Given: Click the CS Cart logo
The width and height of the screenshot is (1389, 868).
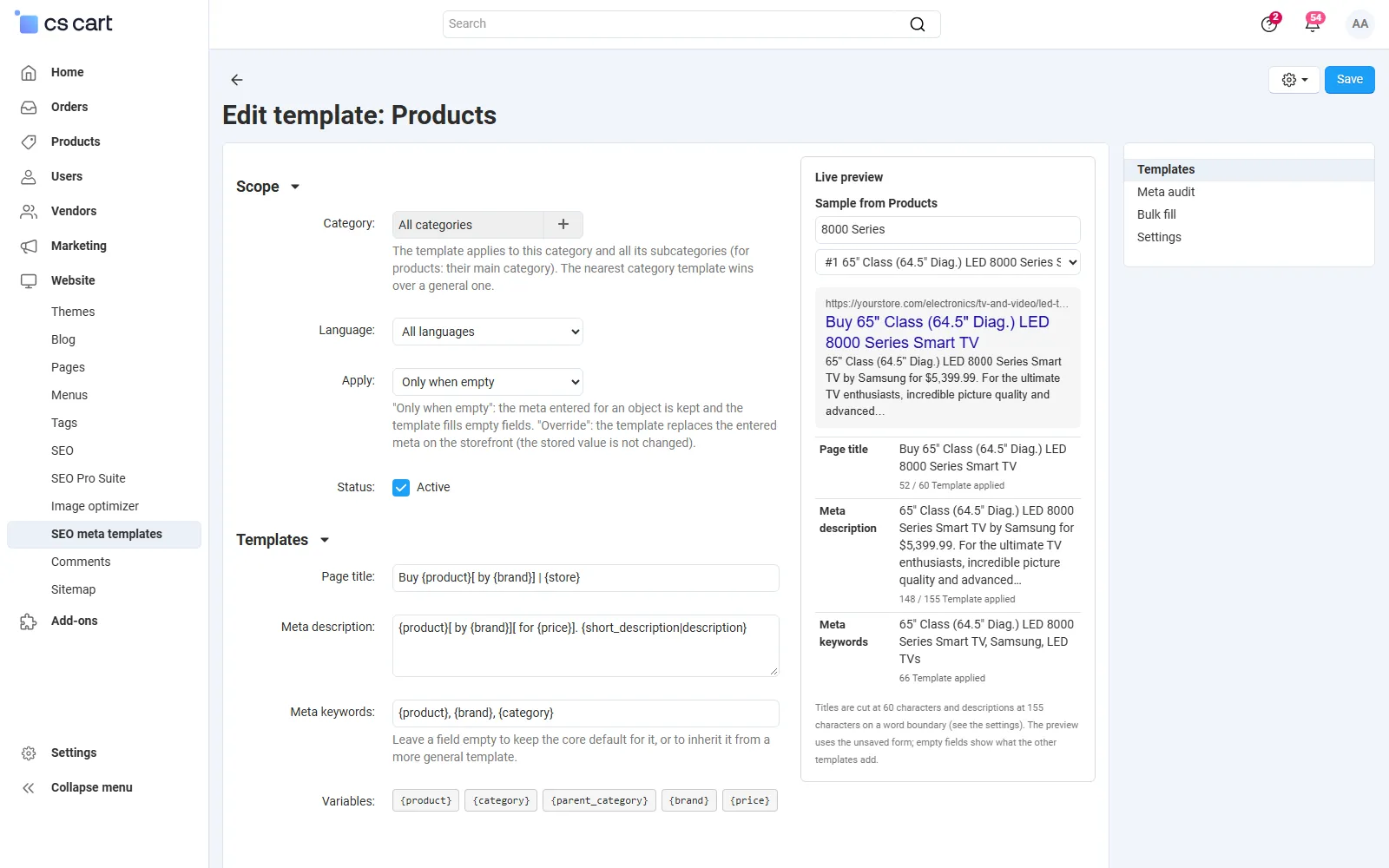Looking at the screenshot, I should tap(64, 23).
